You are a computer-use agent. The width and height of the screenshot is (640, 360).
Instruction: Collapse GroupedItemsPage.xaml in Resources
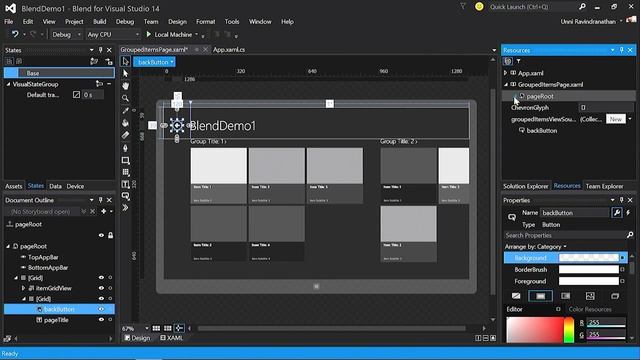pos(506,84)
